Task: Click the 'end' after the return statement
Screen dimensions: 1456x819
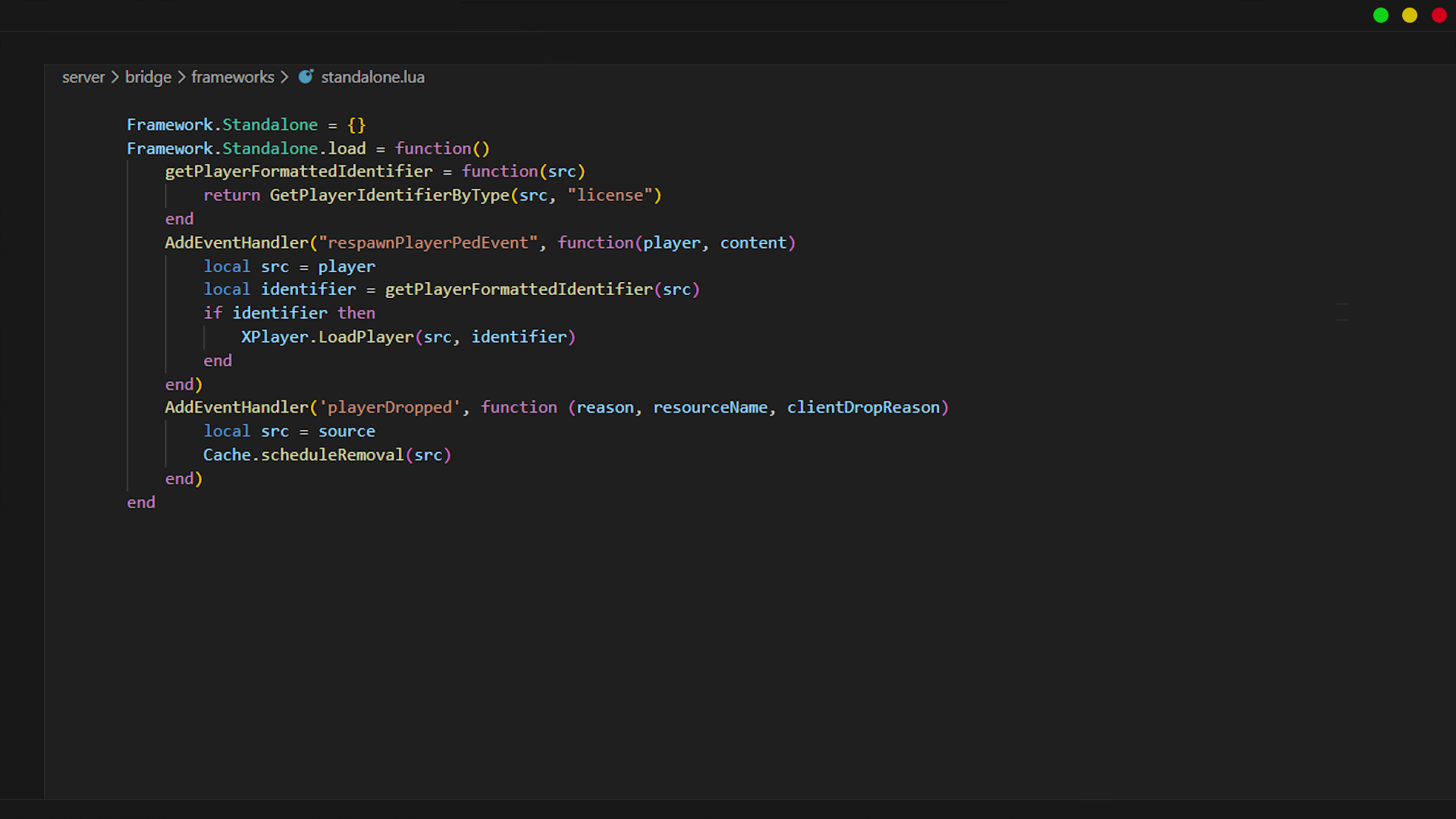Action: tap(180, 219)
